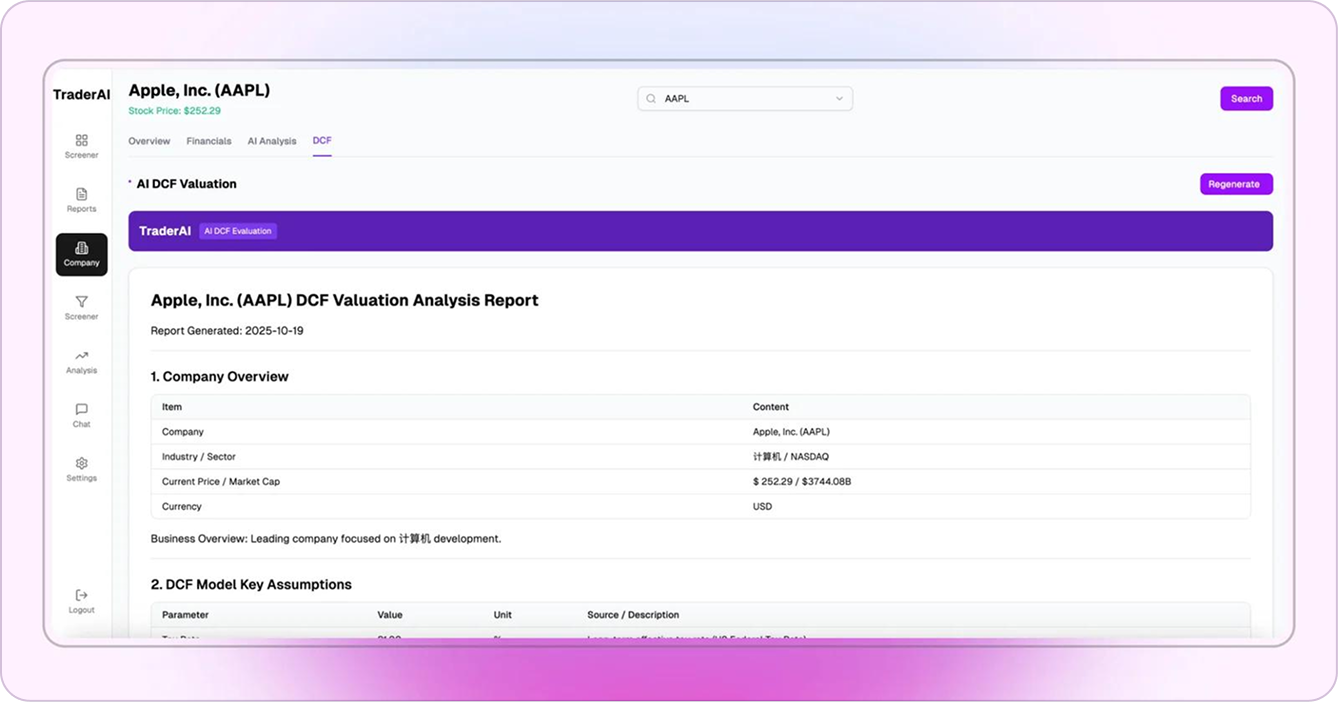Viewport: 1338px width, 702px height.
Task: Open the Reports document icon
Action: coord(82,194)
